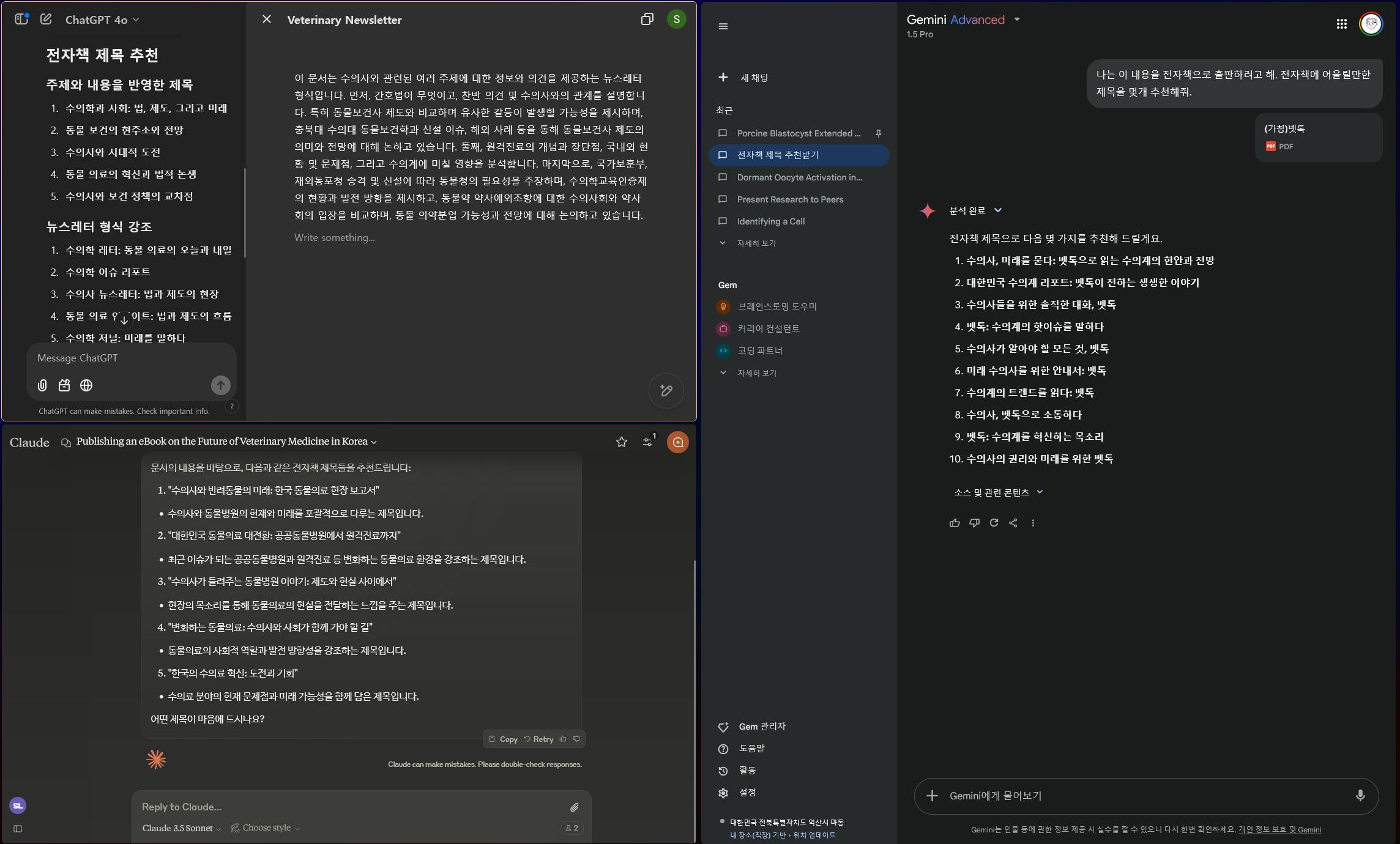Open Claude conversation title dropdown

(226, 442)
